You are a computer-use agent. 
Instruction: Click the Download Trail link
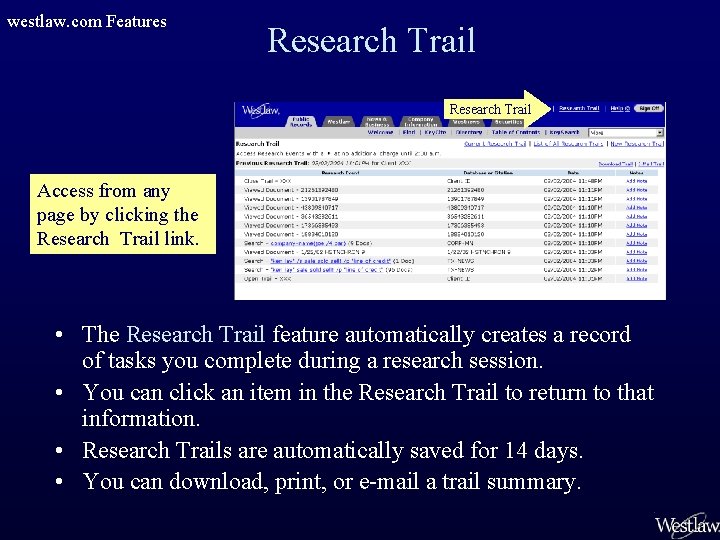click(616, 164)
